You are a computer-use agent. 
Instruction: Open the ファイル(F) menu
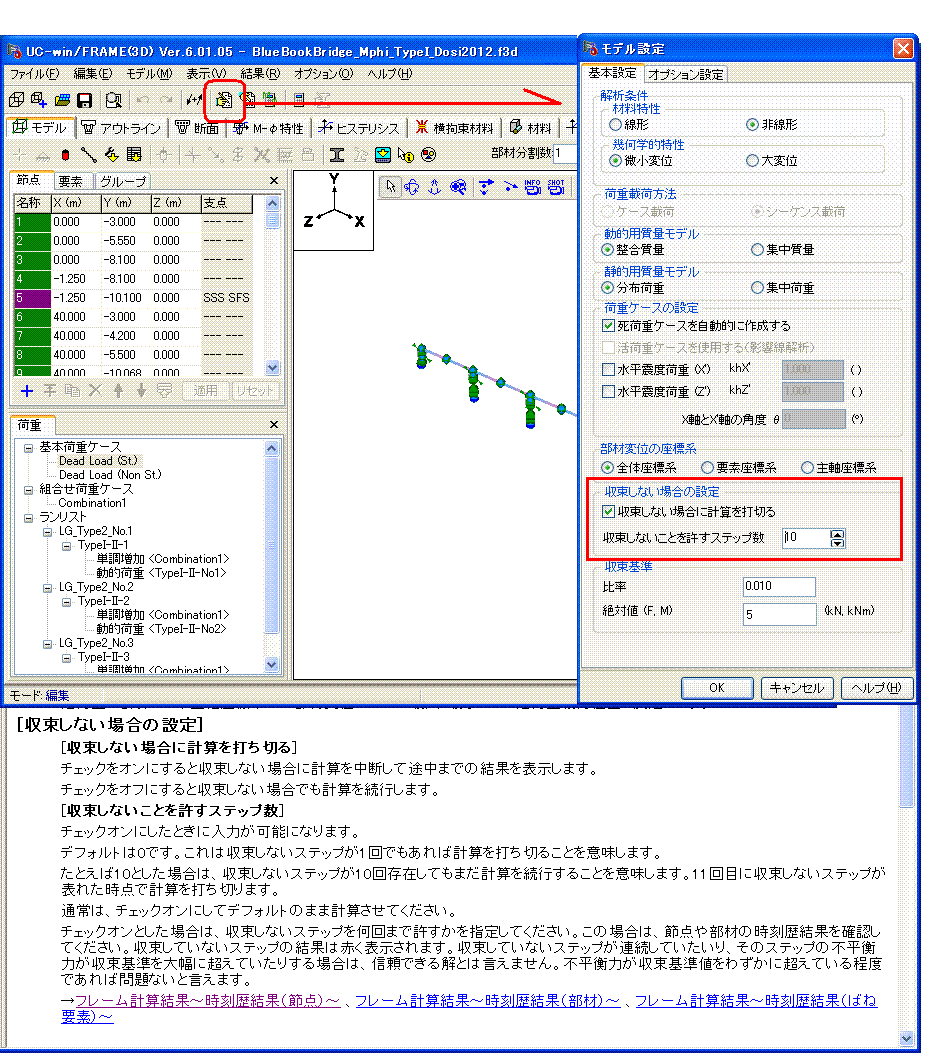34,73
